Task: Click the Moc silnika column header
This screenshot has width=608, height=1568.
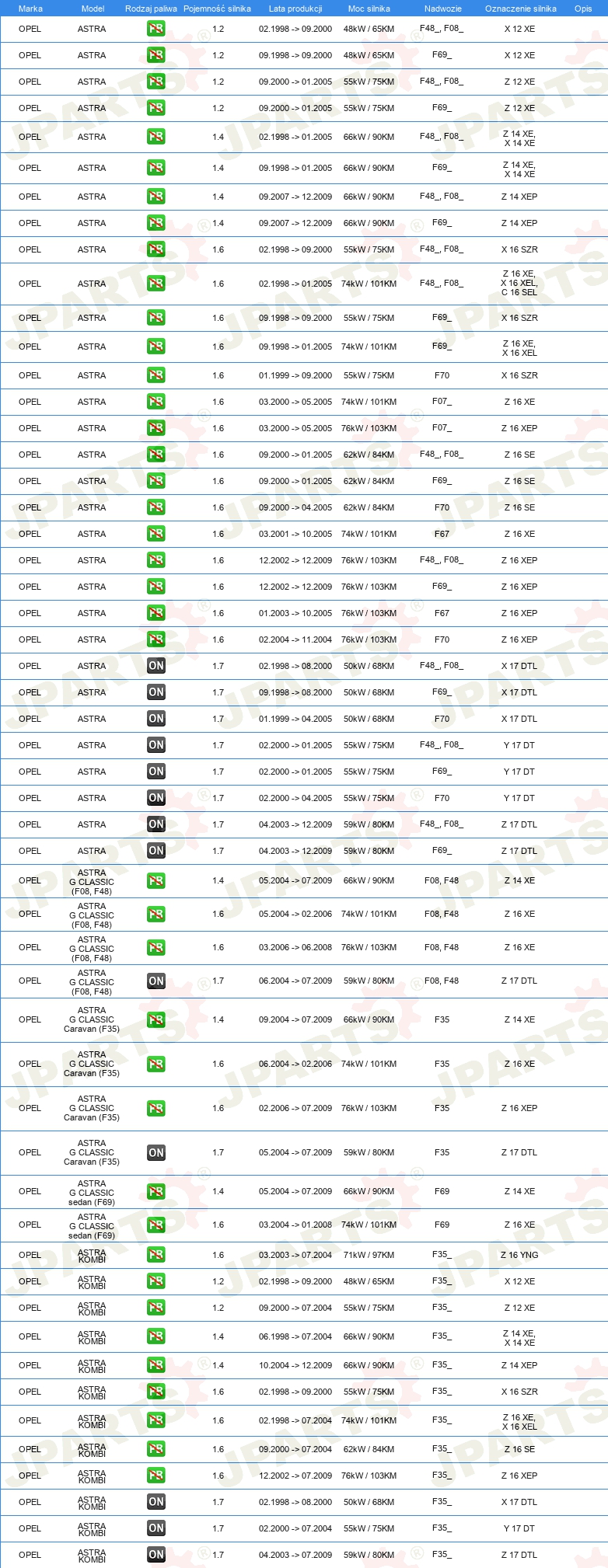Action: 369,9
